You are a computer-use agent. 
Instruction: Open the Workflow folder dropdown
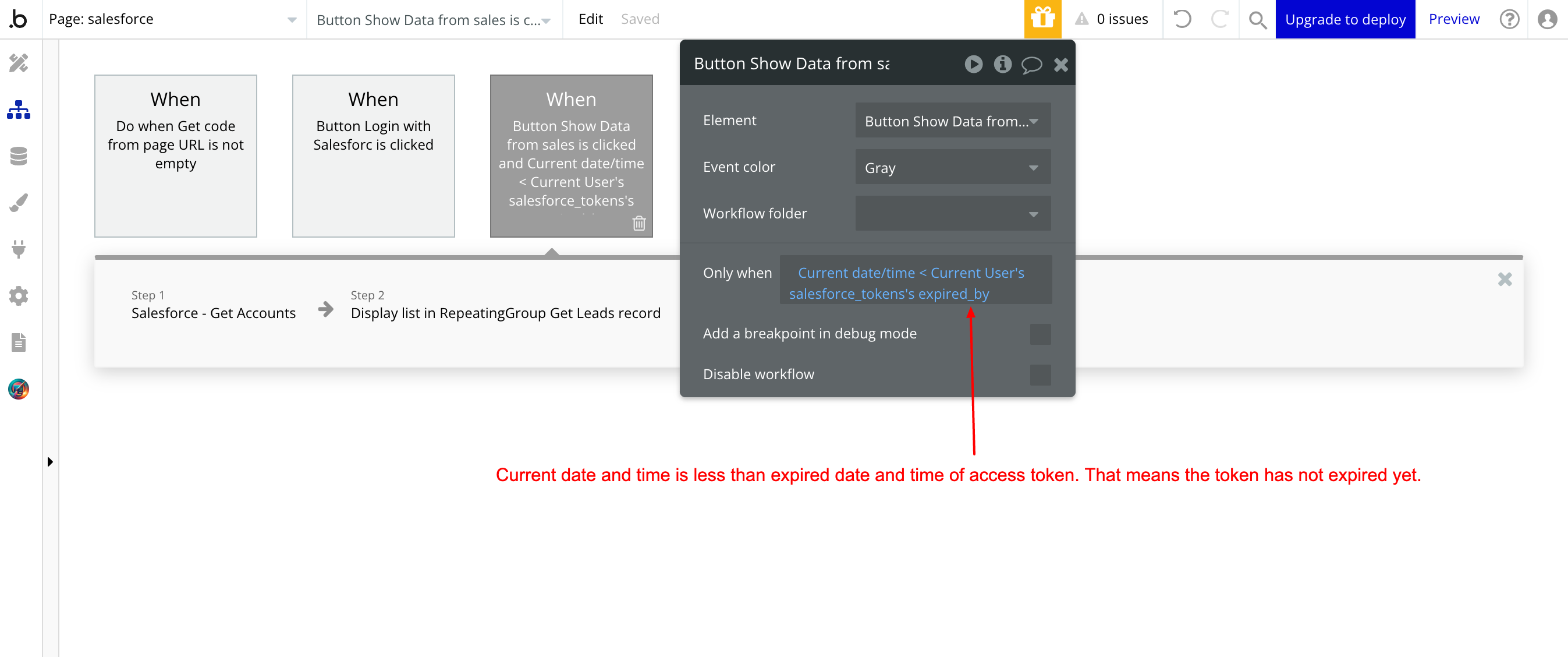953,214
